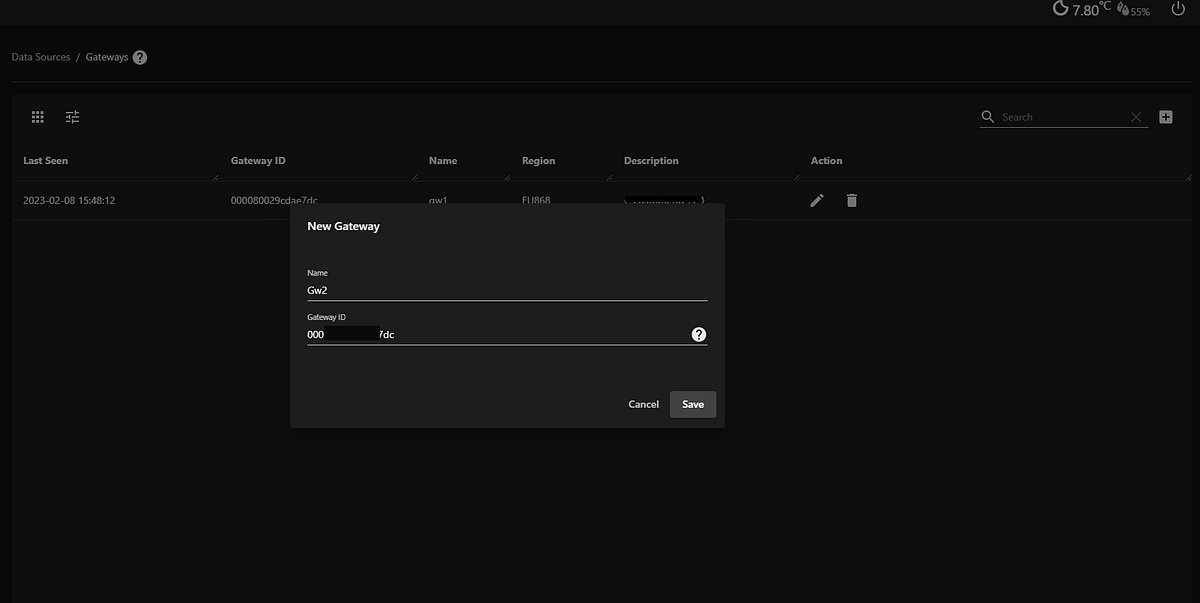The height and width of the screenshot is (603, 1200).
Task: Click the Gateways breadcrumb item
Action: pyautogui.click(x=105, y=57)
